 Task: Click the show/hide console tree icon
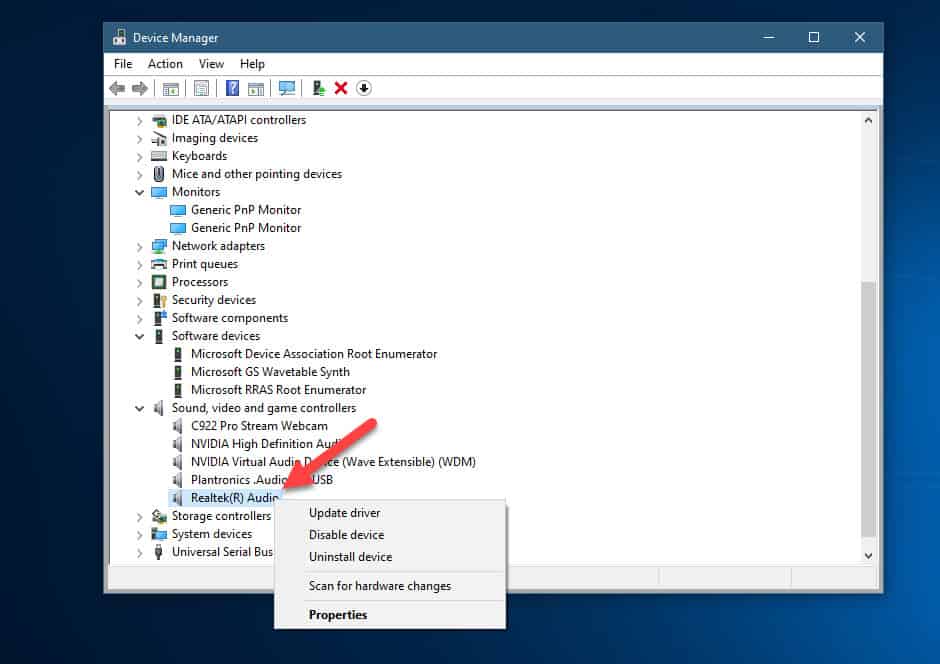click(171, 89)
